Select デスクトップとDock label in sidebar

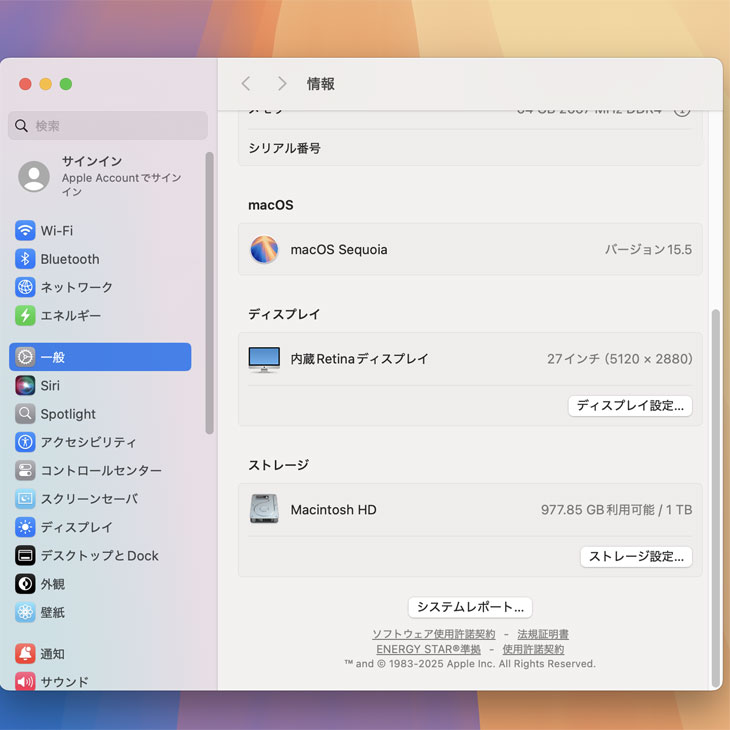click(100, 556)
